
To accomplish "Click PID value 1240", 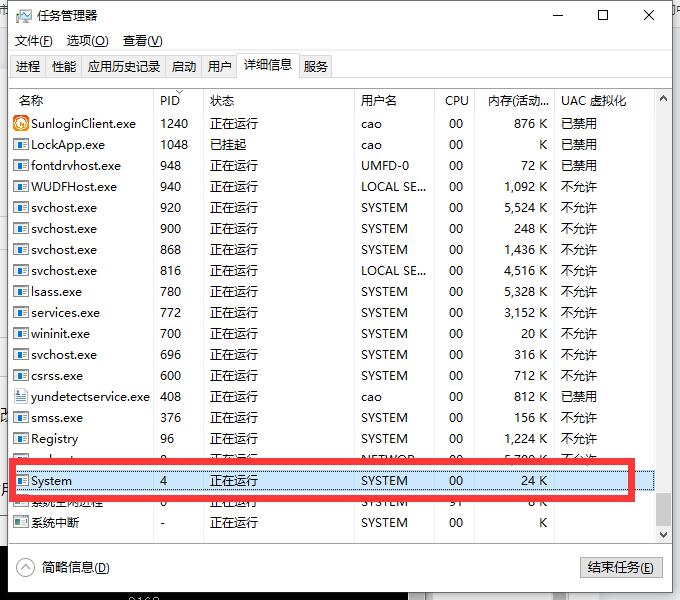I will [174, 124].
